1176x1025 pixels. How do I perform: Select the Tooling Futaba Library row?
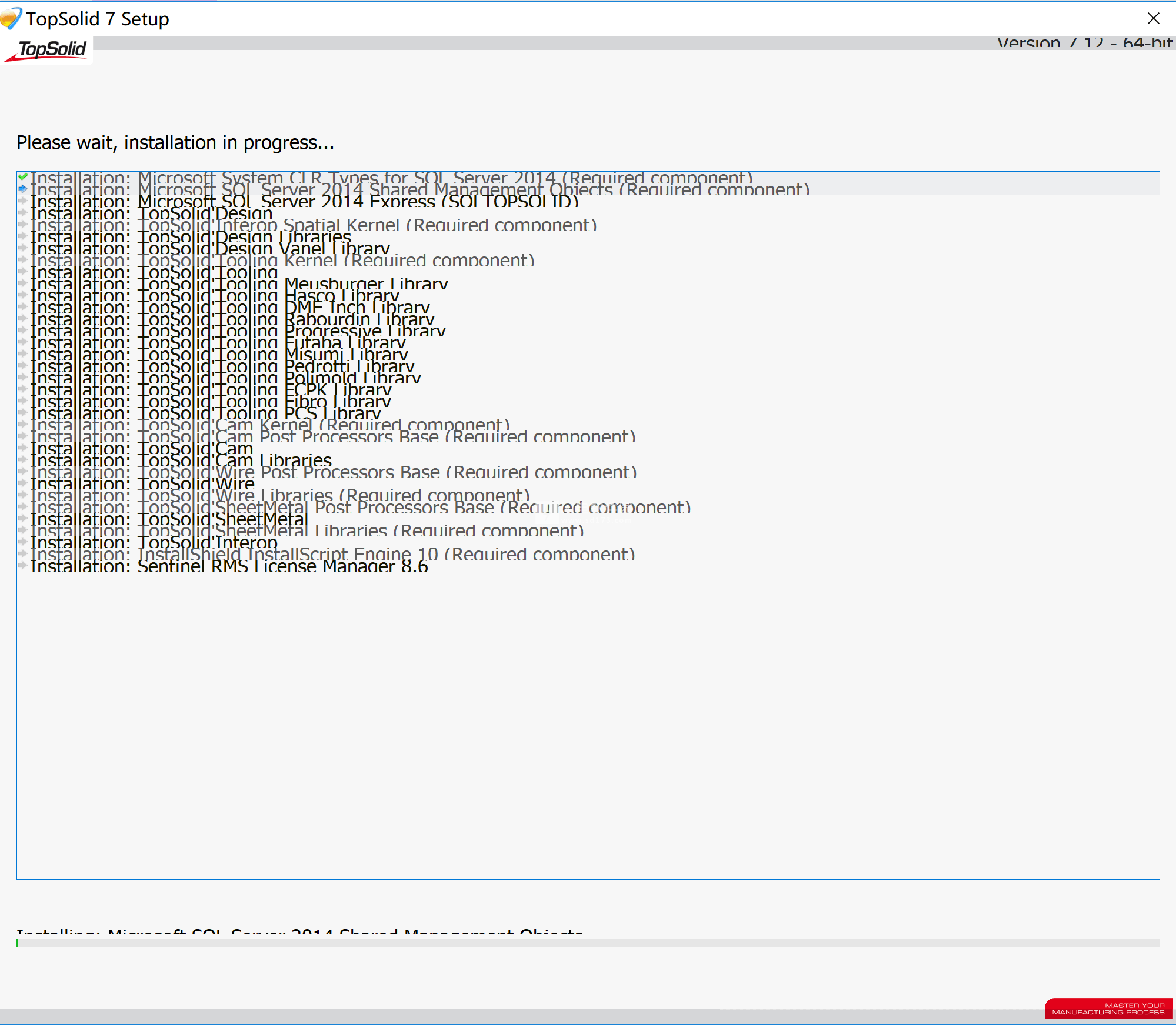[588, 342]
